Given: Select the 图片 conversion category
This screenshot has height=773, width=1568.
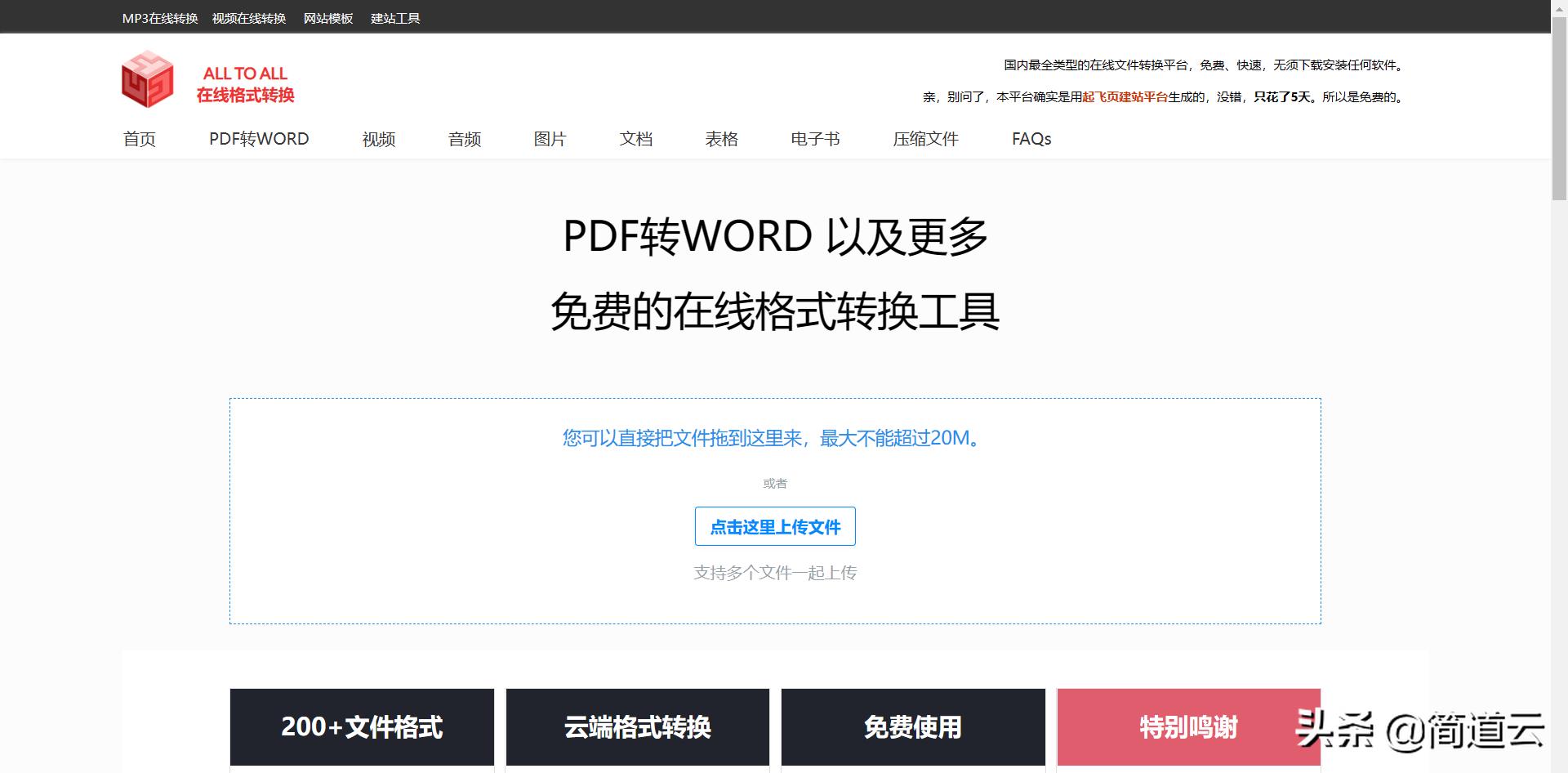Looking at the screenshot, I should (550, 139).
